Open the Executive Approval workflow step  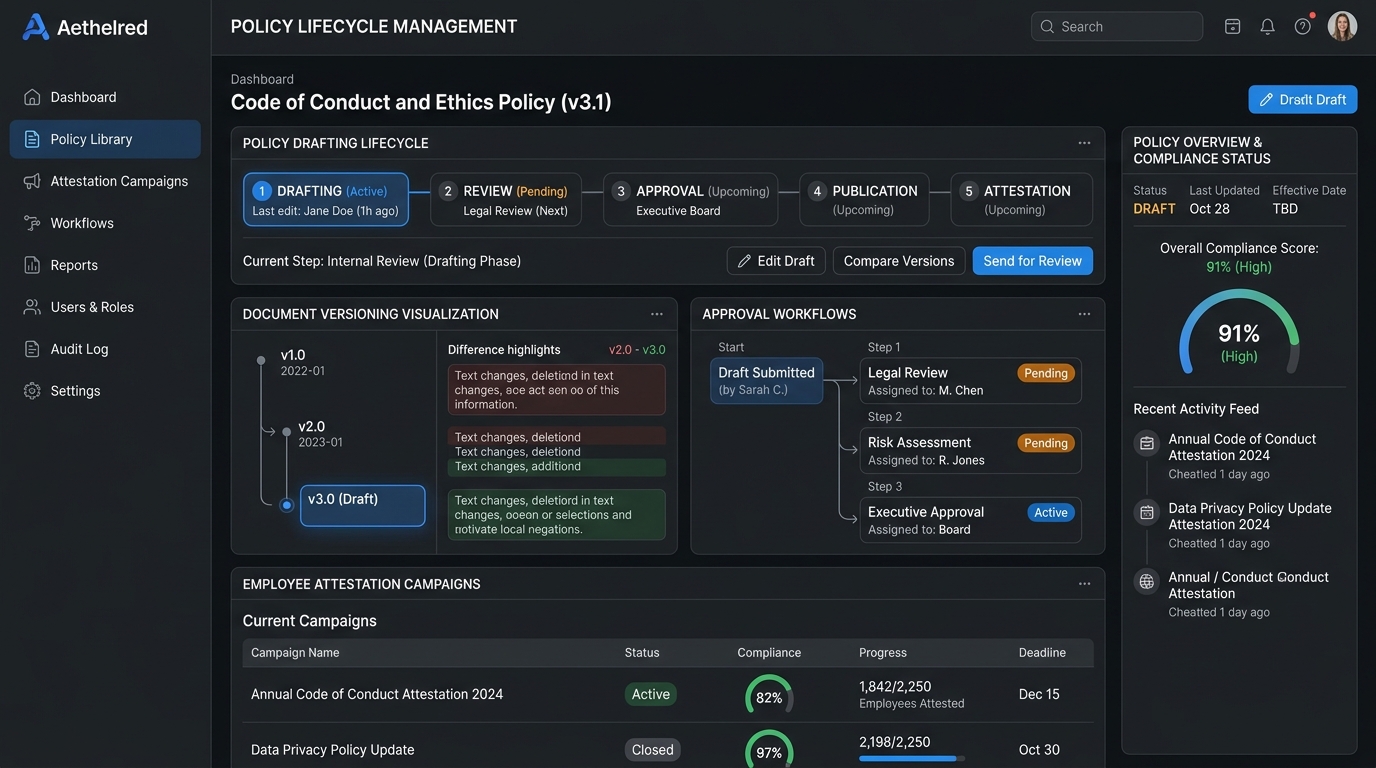(971, 520)
